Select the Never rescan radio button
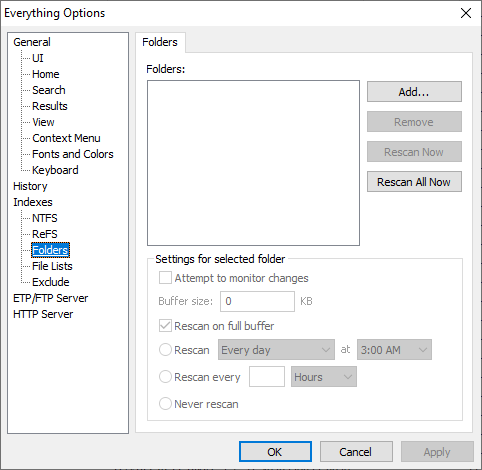Viewport: 482px width, 470px height. pos(165,404)
